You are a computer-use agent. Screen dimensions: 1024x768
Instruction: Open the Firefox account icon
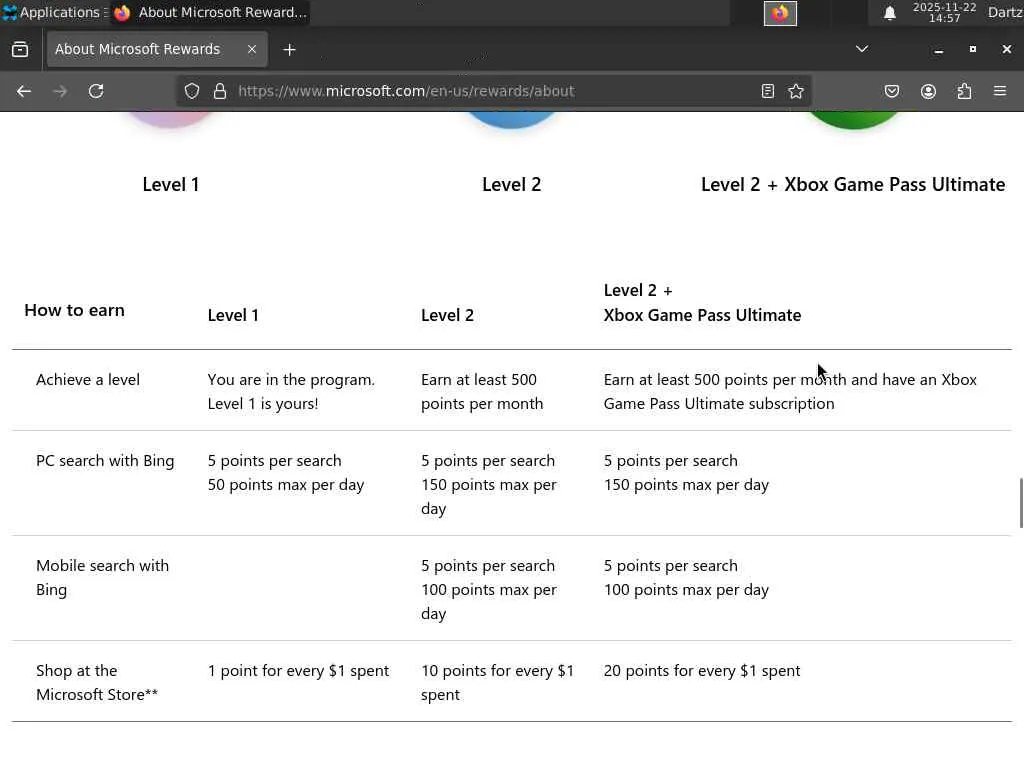point(929,91)
